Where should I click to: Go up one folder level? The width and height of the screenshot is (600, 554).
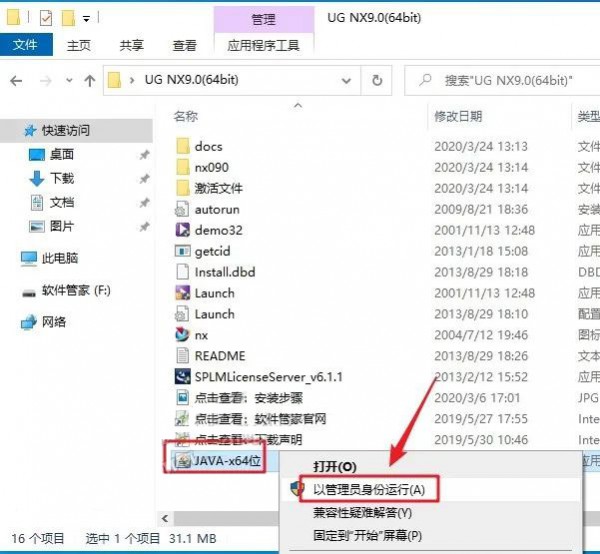coord(90,80)
